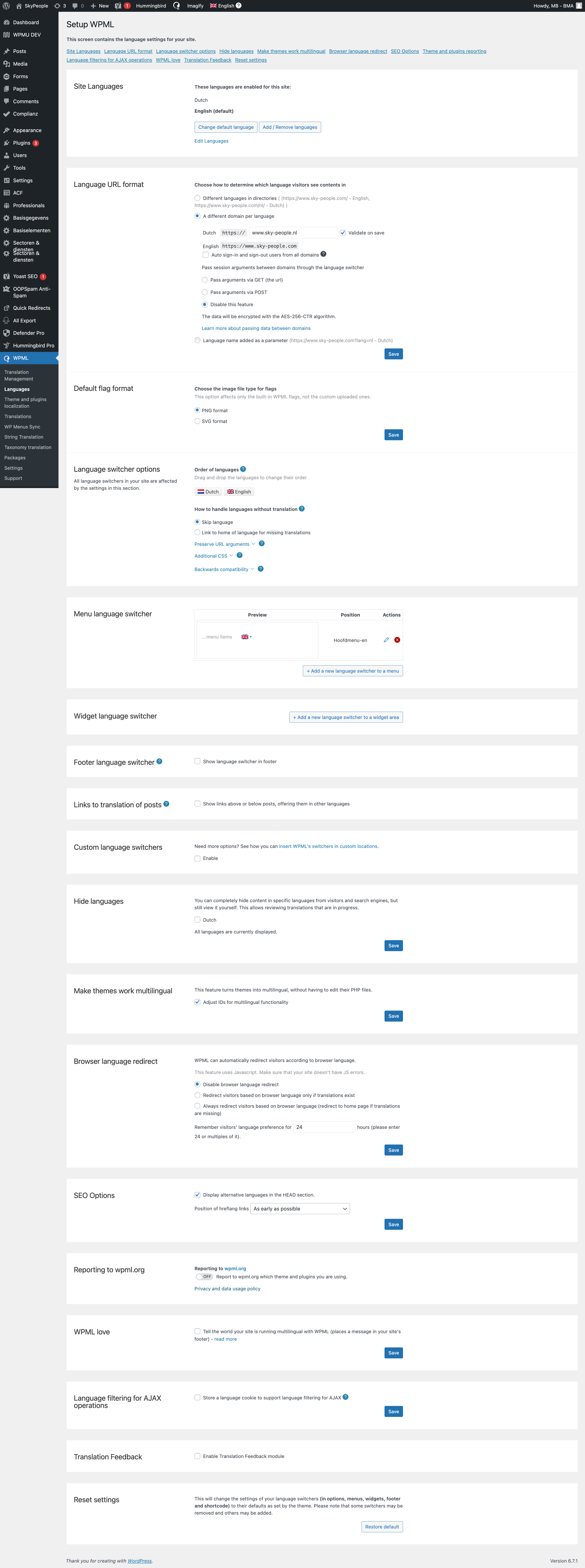Open String Translation submenu
Image resolution: width=585 pixels, height=1568 pixels.
tap(24, 437)
